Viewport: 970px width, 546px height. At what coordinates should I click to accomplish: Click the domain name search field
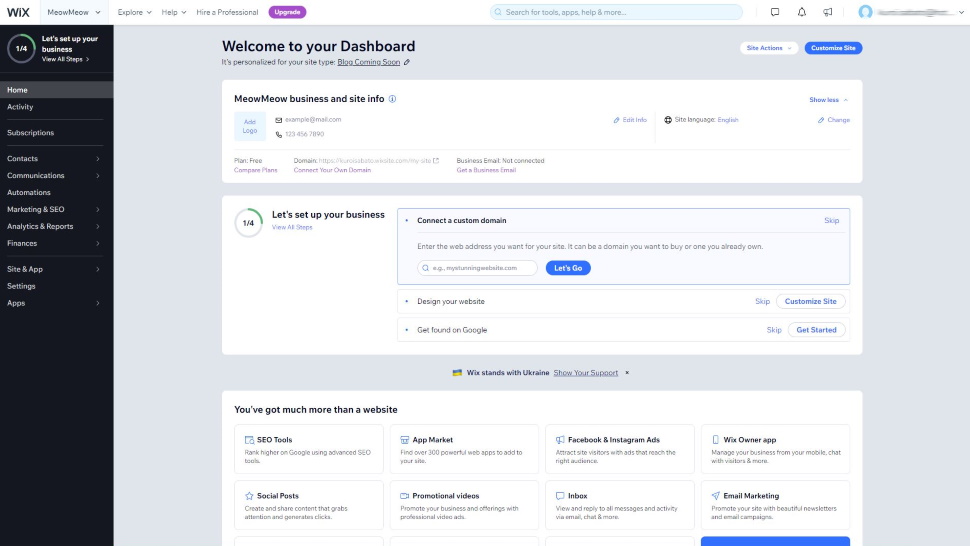[x=478, y=268]
